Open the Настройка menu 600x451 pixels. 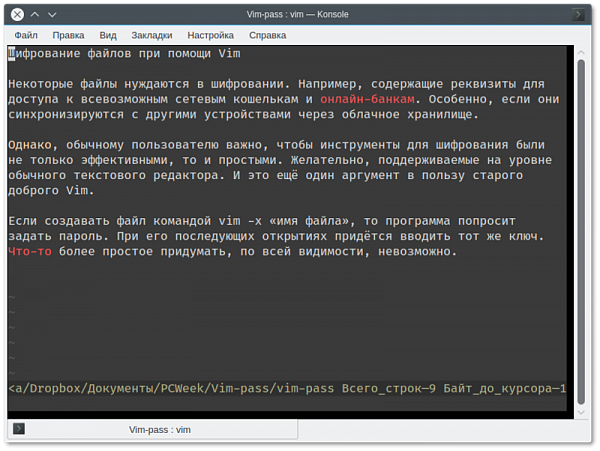tap(210, 35)
